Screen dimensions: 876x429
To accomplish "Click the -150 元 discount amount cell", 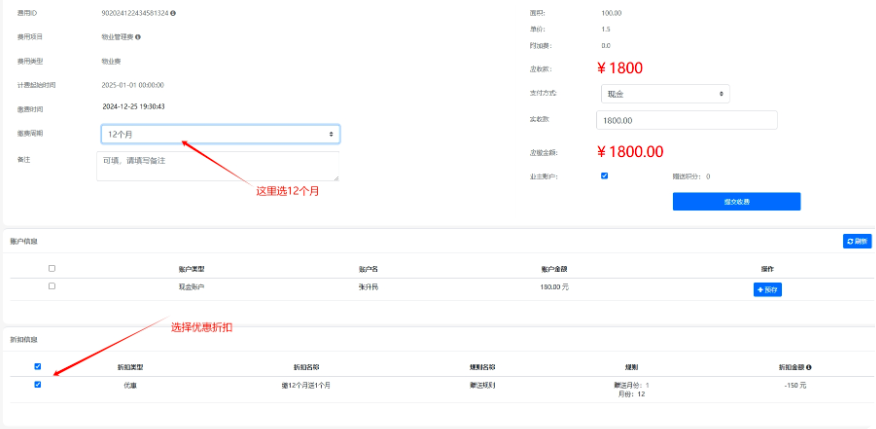I will click(795, 385).
